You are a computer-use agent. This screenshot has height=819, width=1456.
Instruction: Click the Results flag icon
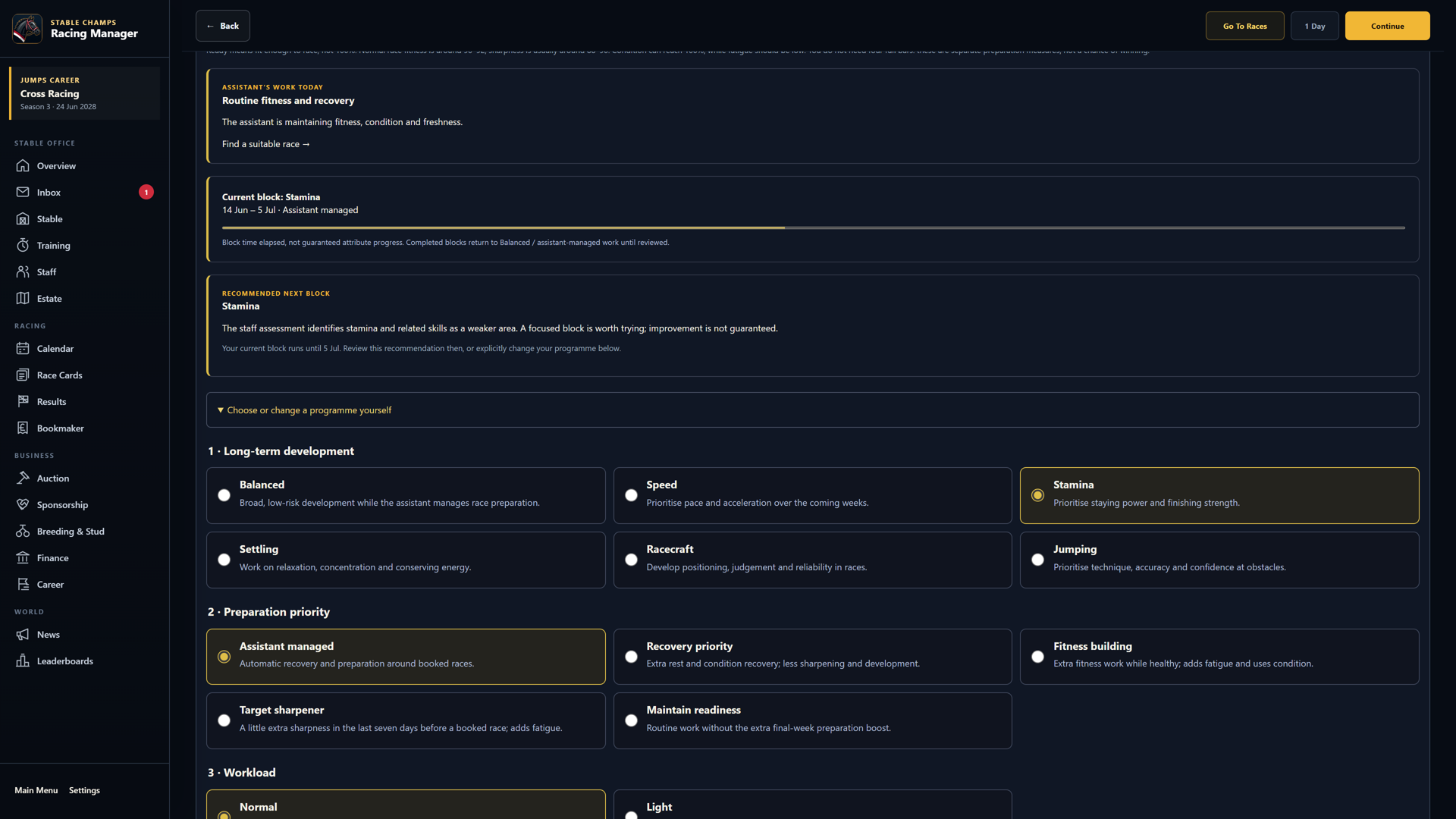click(23, 401)
